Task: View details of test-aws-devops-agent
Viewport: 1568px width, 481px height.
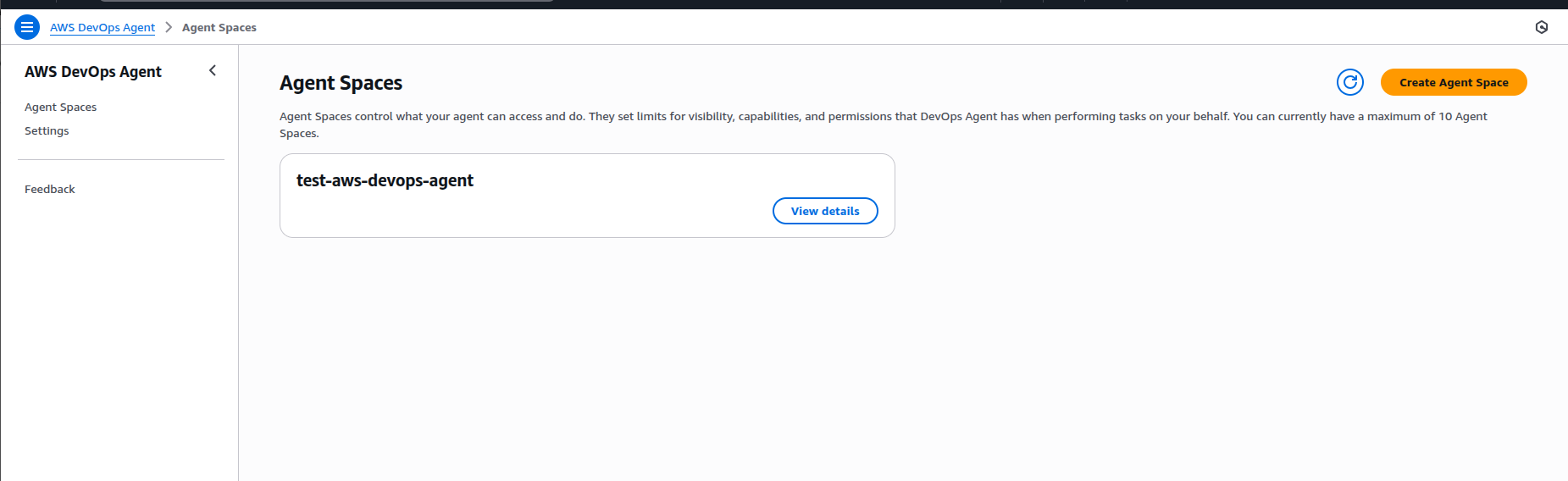Action: point(825,211)
